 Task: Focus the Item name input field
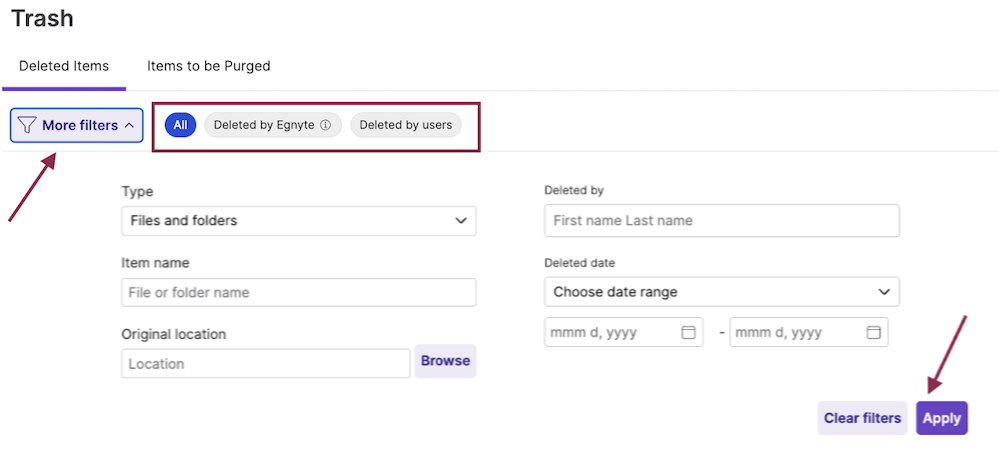pos(298,292)
